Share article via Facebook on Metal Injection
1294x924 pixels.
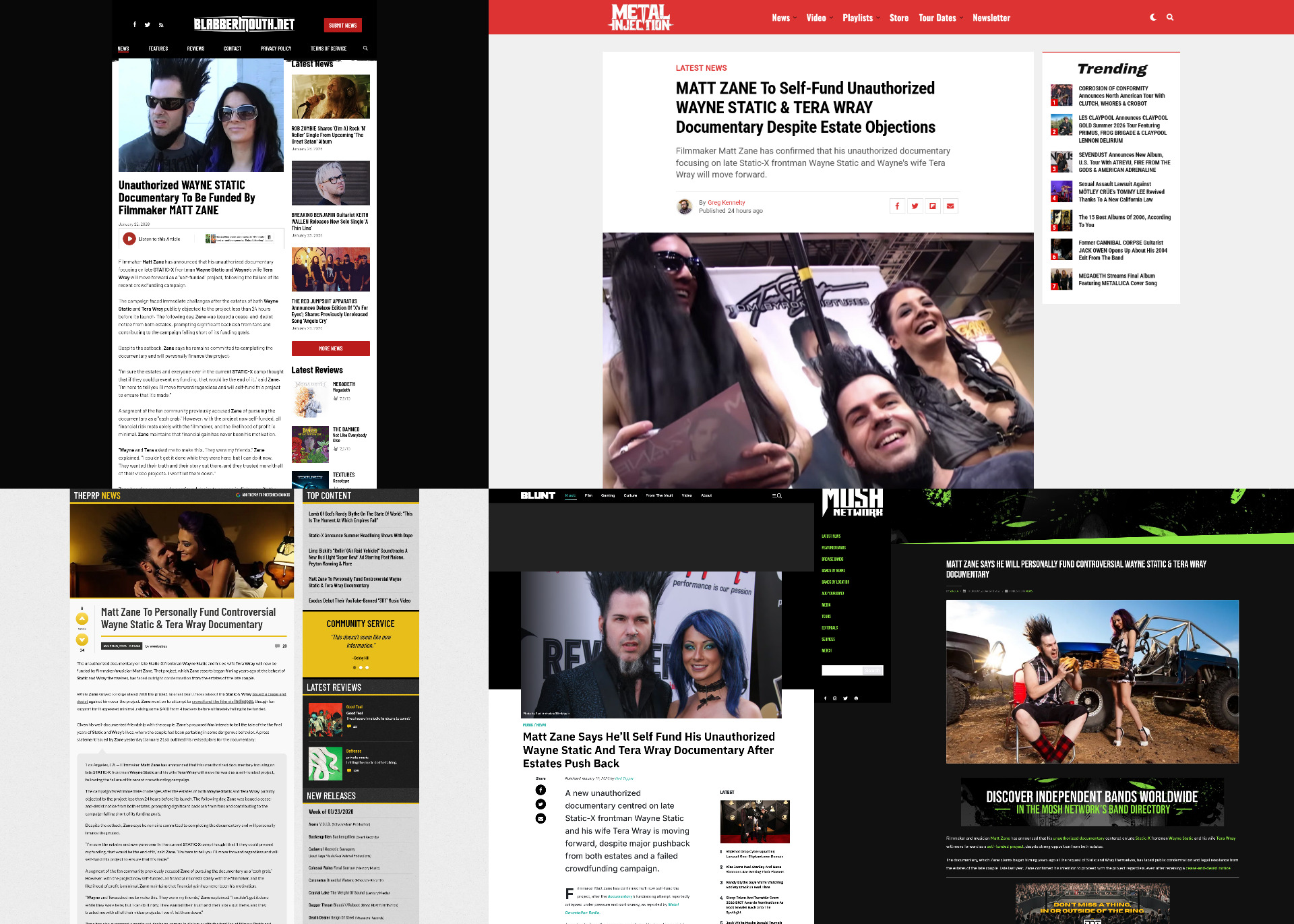897,206
